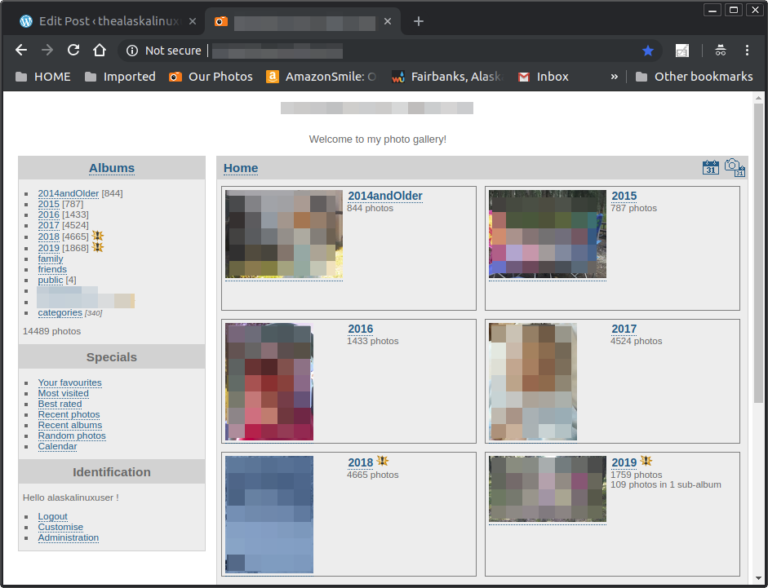Go back using the back arrow
768x588 pixels.
point(21,50)
